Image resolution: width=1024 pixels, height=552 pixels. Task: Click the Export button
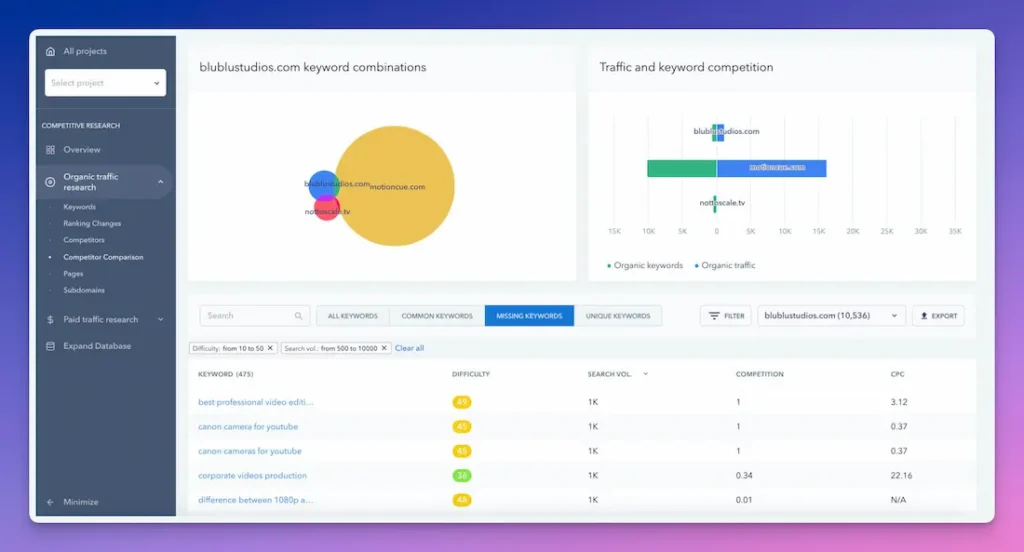pos(938,316)
